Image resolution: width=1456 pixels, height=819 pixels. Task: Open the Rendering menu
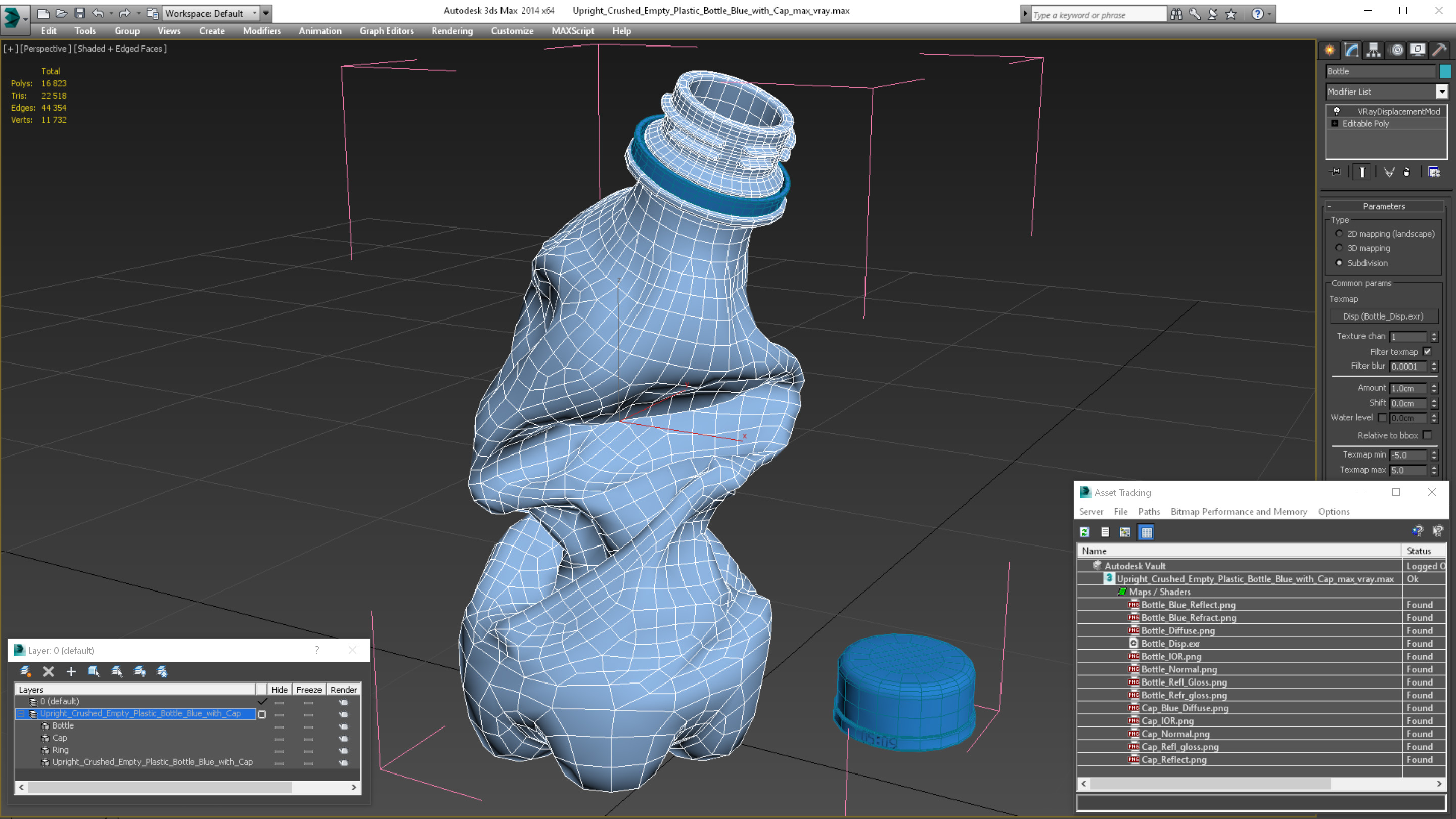(x=451, y=31)
